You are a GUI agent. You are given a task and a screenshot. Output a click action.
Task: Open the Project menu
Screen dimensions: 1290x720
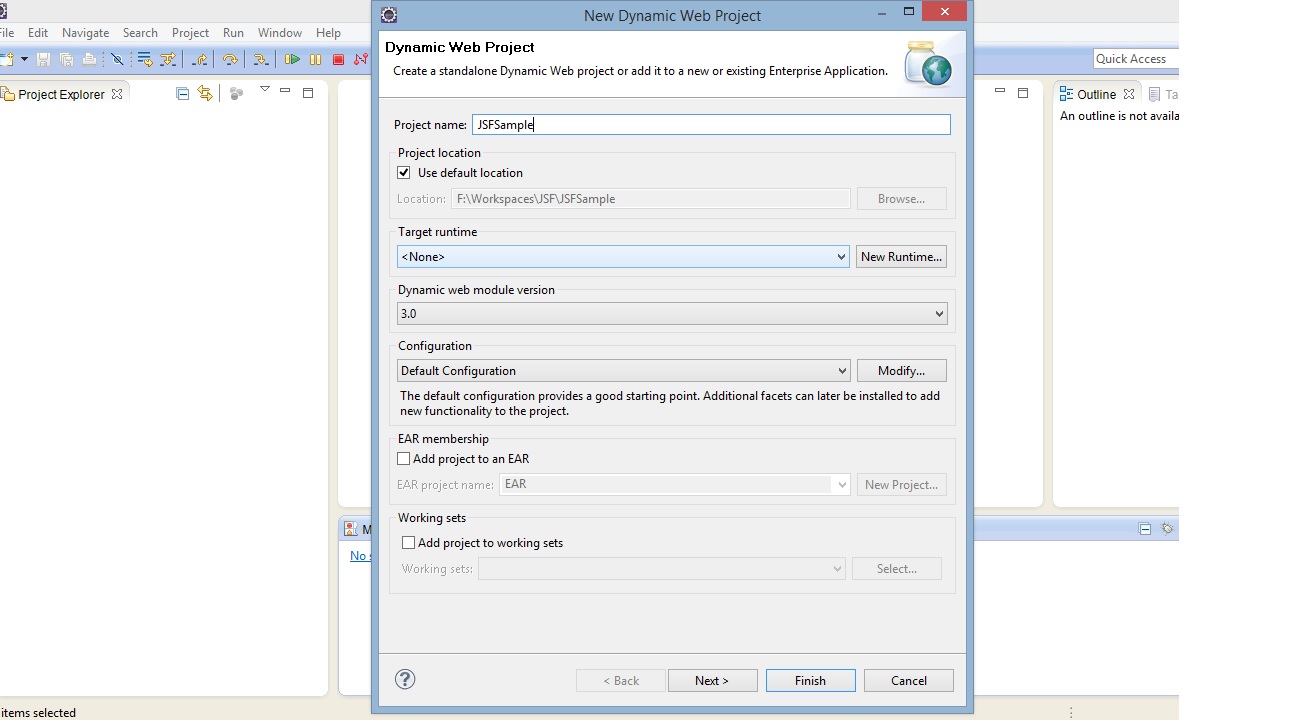point(190,33)
